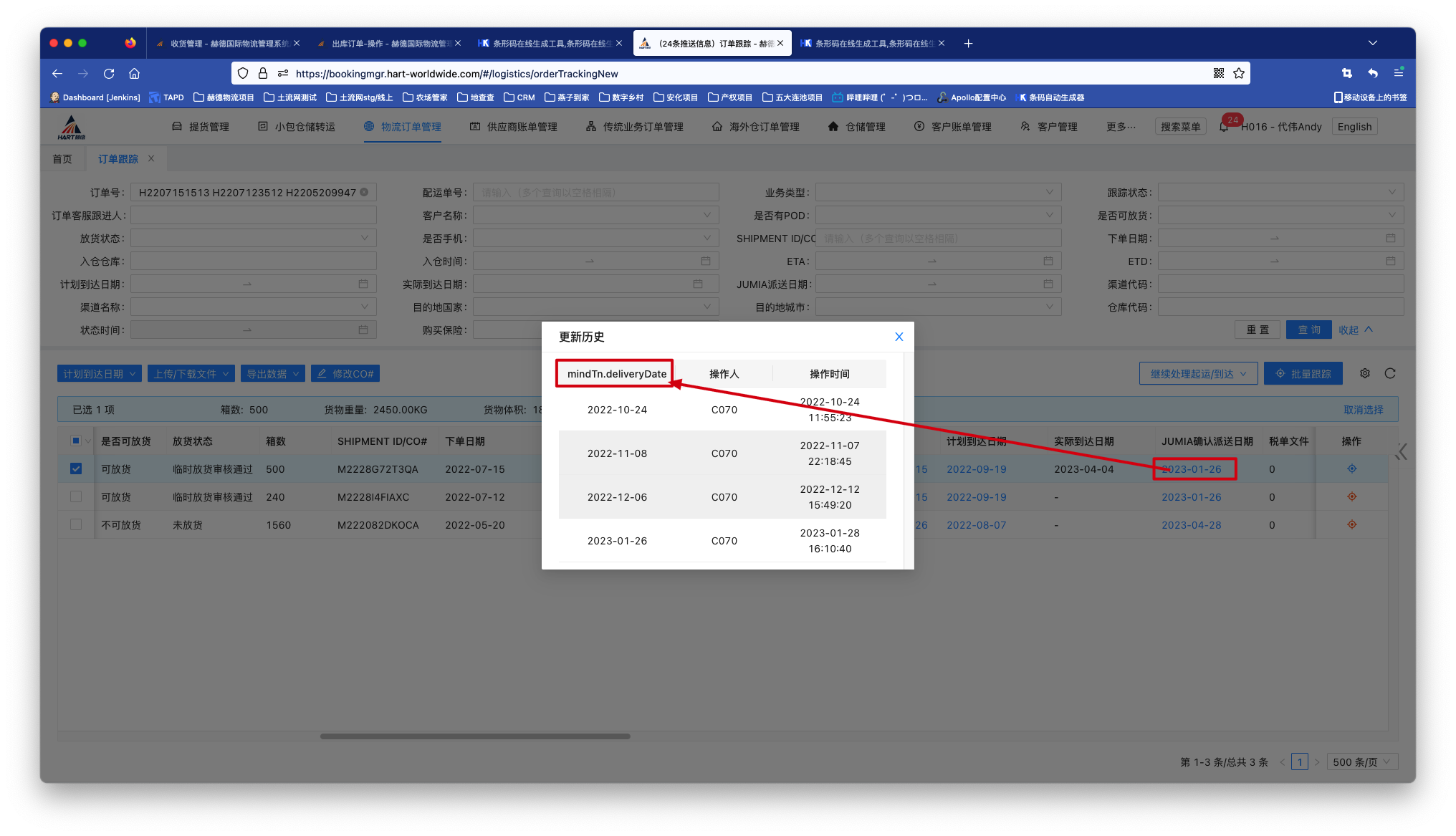Click the browser home icon
1456x836 pixels.
pos(134,73)
